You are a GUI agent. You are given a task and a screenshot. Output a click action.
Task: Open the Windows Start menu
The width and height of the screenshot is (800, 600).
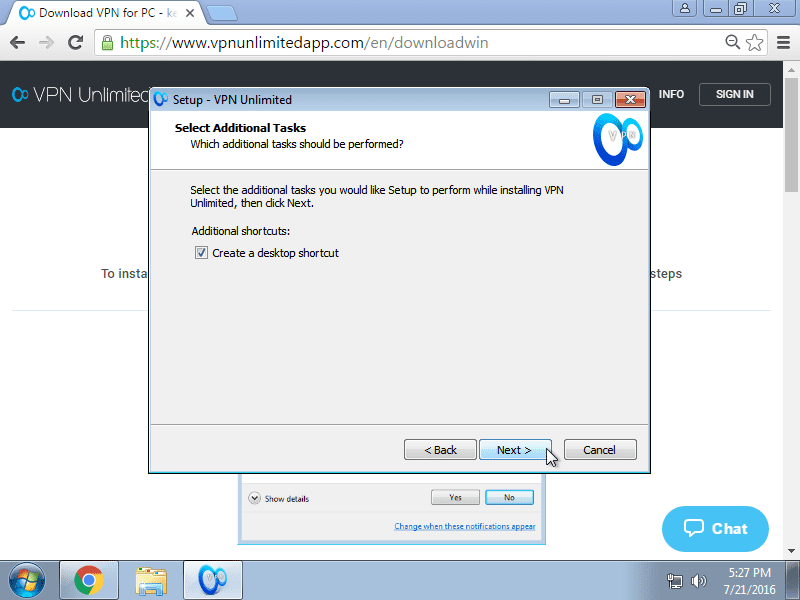tap(25, 580)
